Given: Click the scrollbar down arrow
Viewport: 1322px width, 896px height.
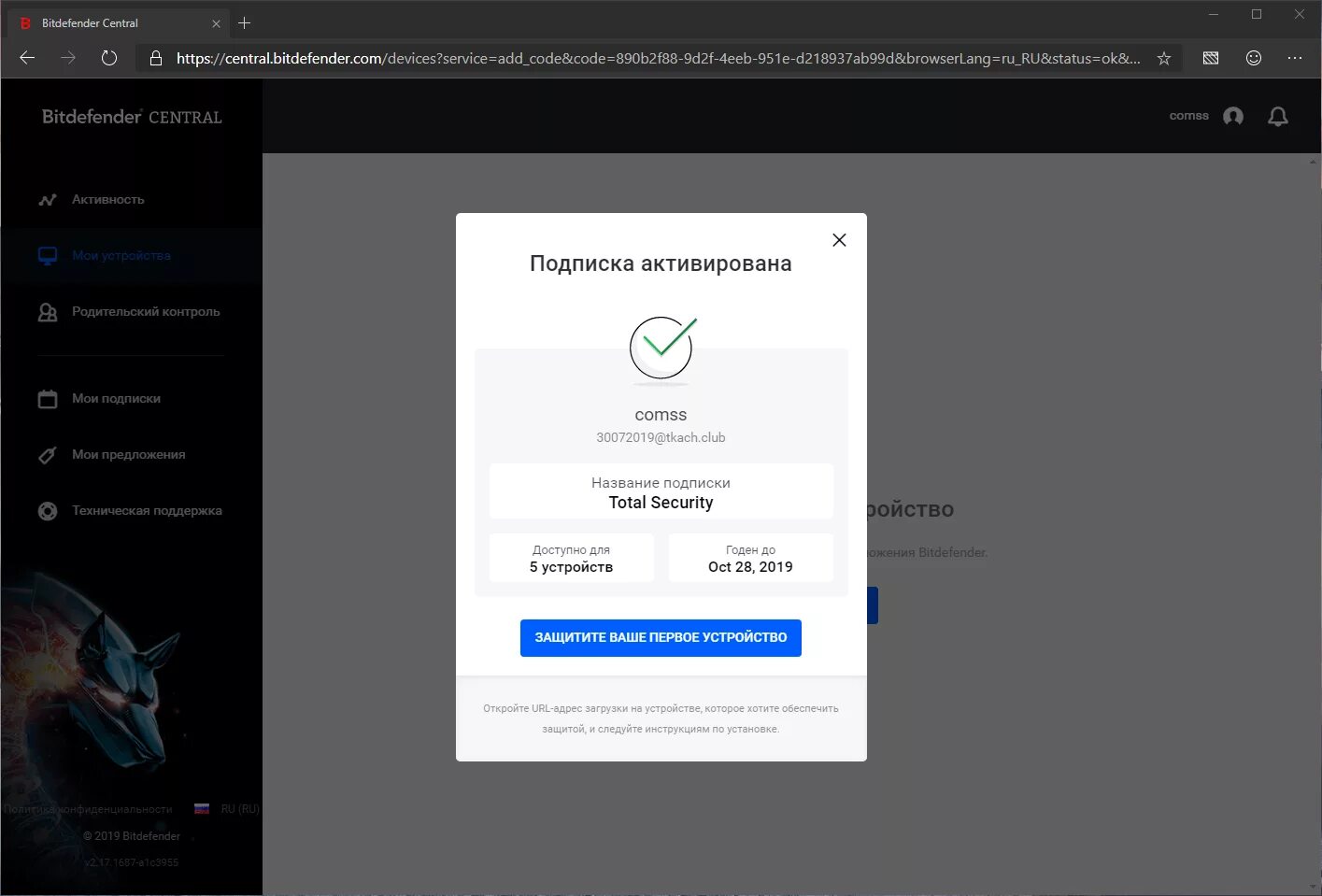Looking at the screenshot, I should (1314, 887).
